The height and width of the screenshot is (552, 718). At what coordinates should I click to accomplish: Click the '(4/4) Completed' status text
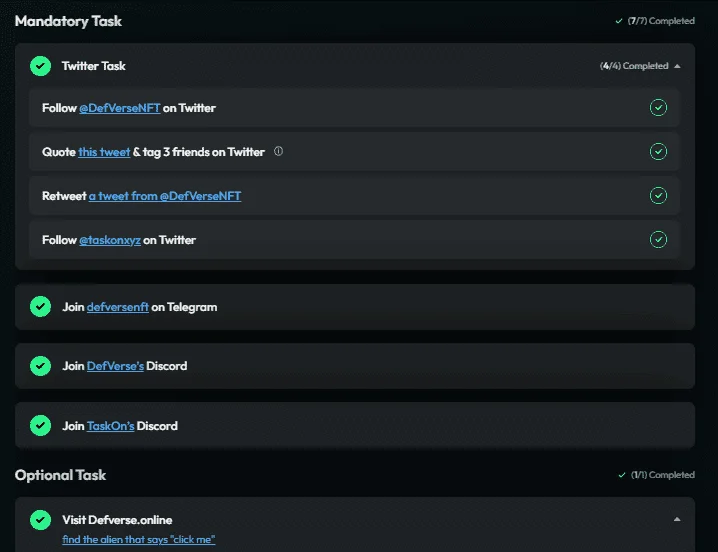pos(634,66)
